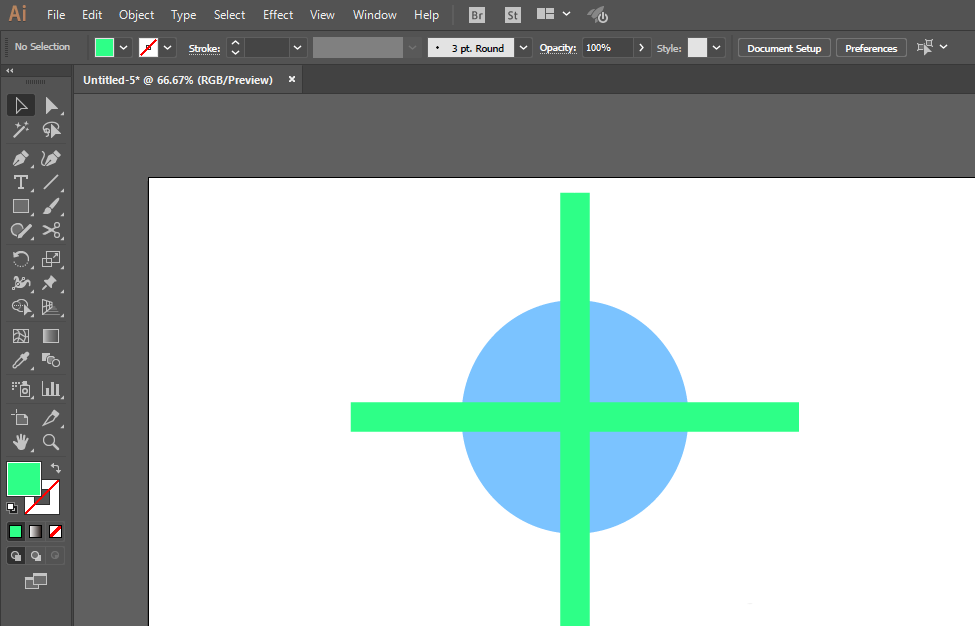Viewport: 975px width, 626px height.
Task: Open the Effect menu
Action: coord(278,15)
